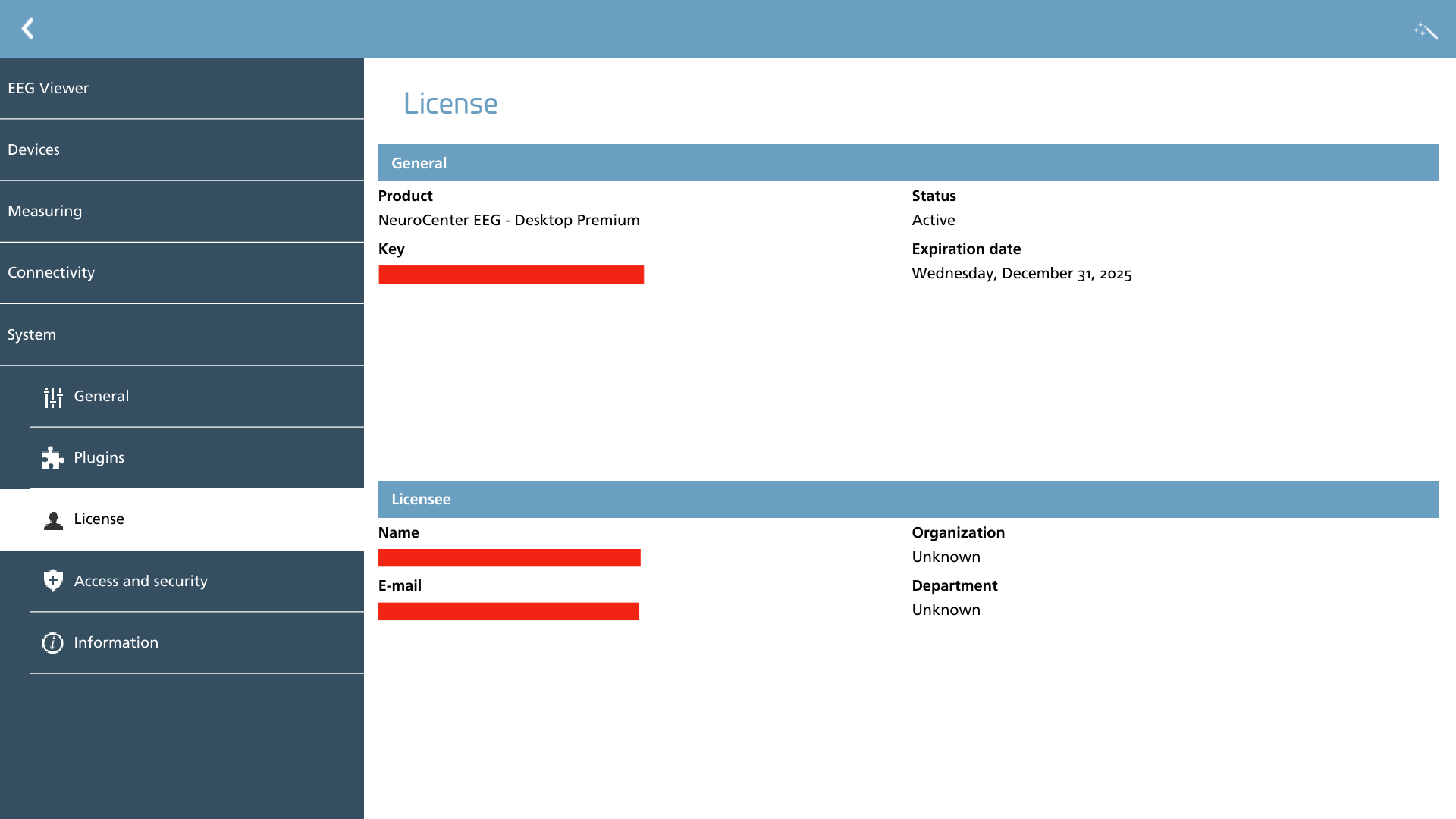Click the Licensee section header bar

coord(908,499)
